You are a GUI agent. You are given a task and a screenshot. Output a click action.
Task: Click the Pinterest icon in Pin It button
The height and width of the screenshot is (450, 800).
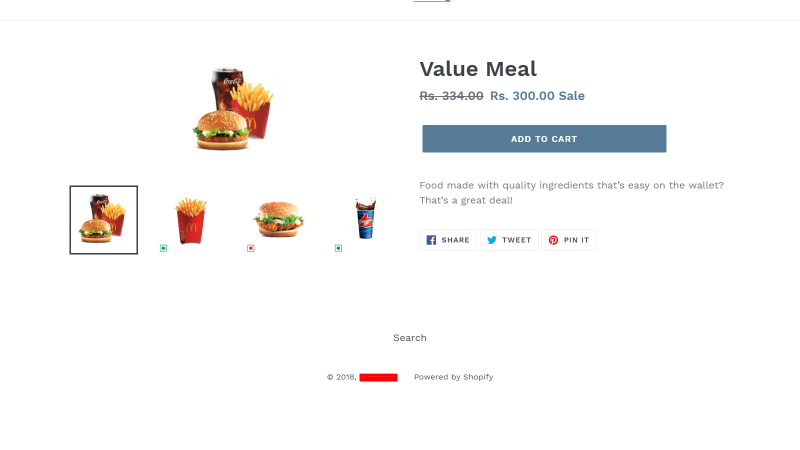[x=553, y=240]
